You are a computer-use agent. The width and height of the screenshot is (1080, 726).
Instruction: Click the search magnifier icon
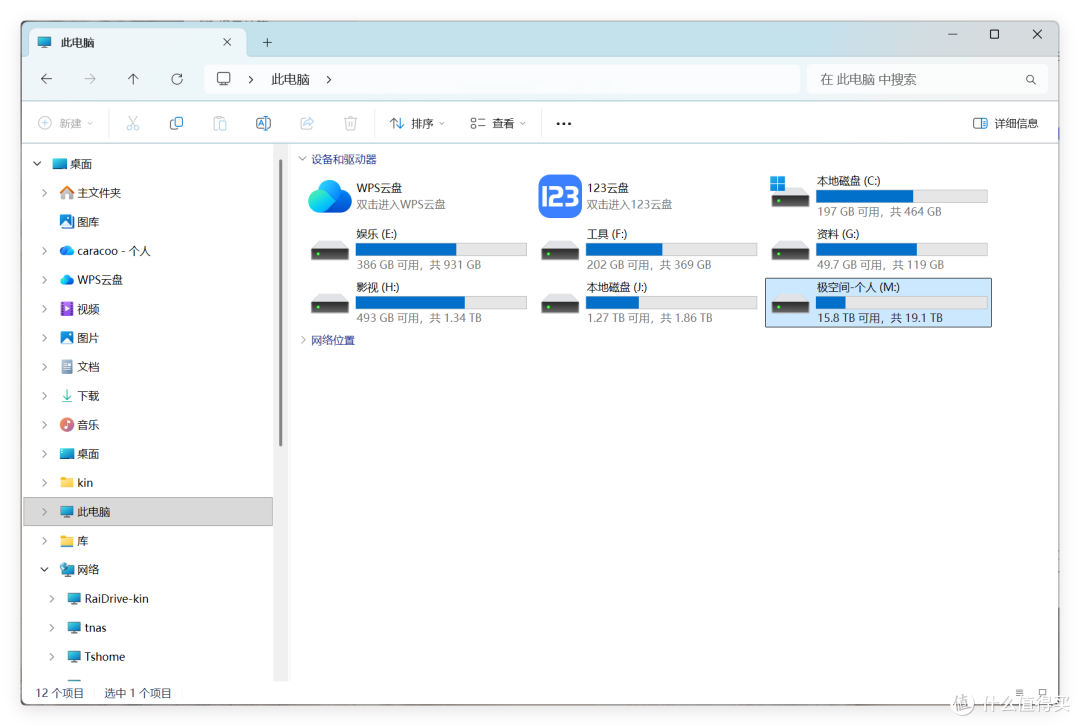(1030, 79)
